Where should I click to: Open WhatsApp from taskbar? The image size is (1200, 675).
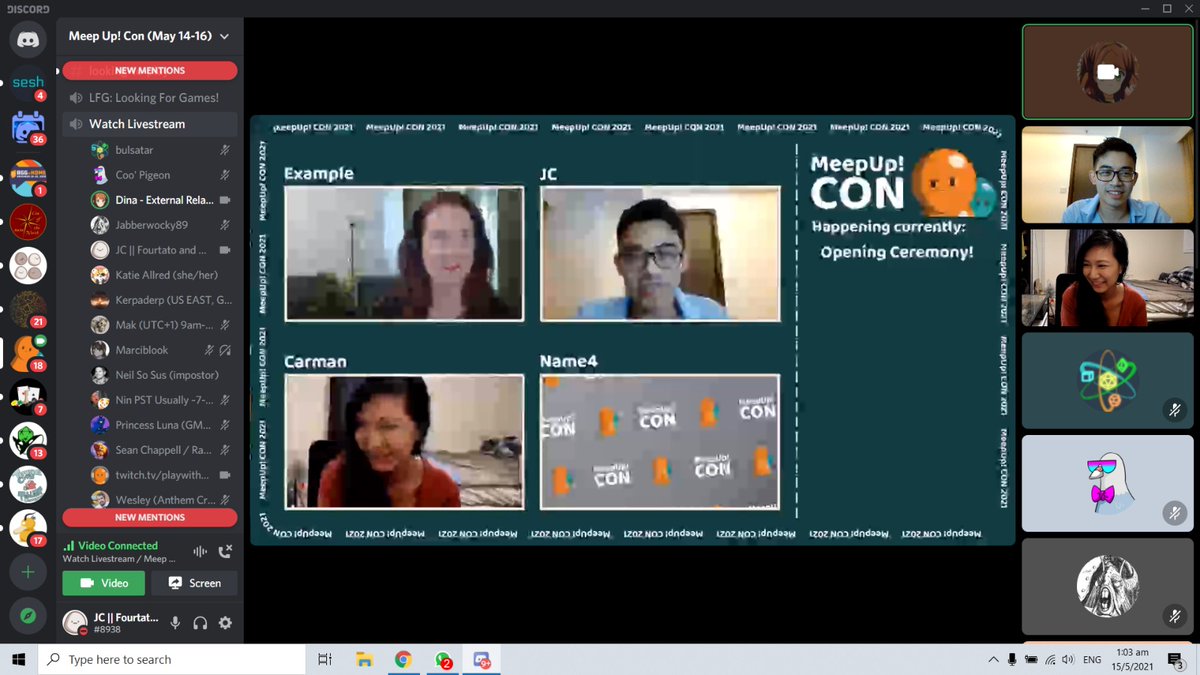[x=443, y=659]
